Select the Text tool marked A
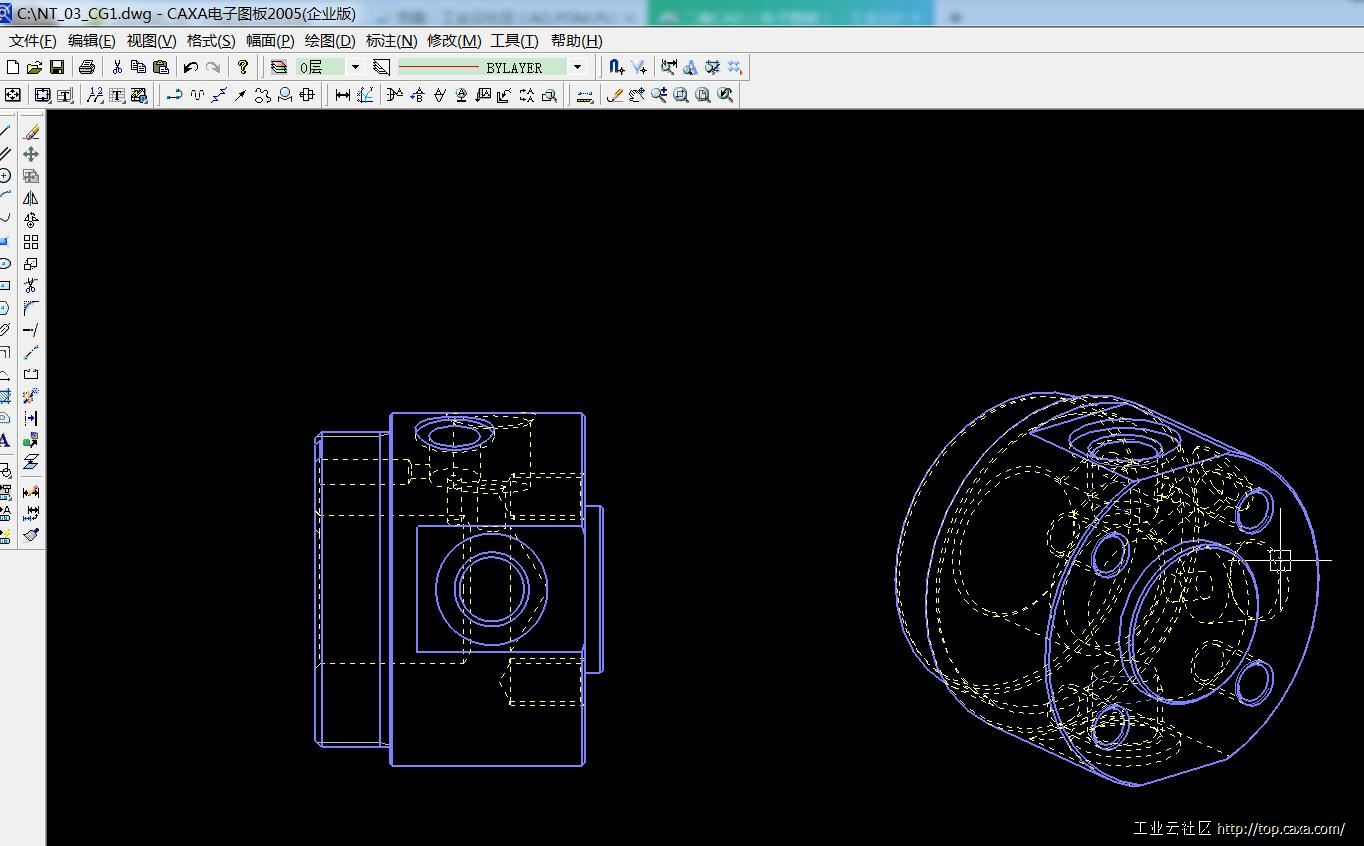The height and width of the screenshot is (846, 1364). [x=5, y=440]
